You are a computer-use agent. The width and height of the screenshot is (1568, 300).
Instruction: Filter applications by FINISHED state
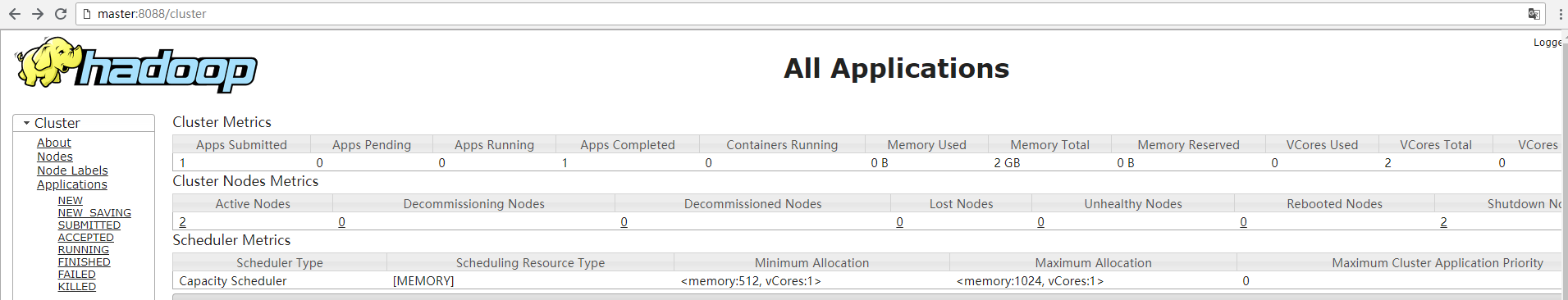(85, 262)
